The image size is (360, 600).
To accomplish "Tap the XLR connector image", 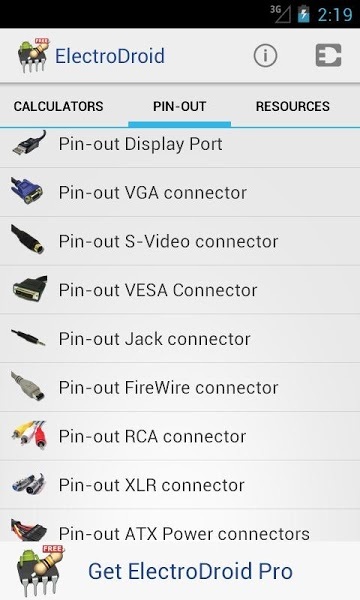I will pyautogui.click(x=28, y=484).
